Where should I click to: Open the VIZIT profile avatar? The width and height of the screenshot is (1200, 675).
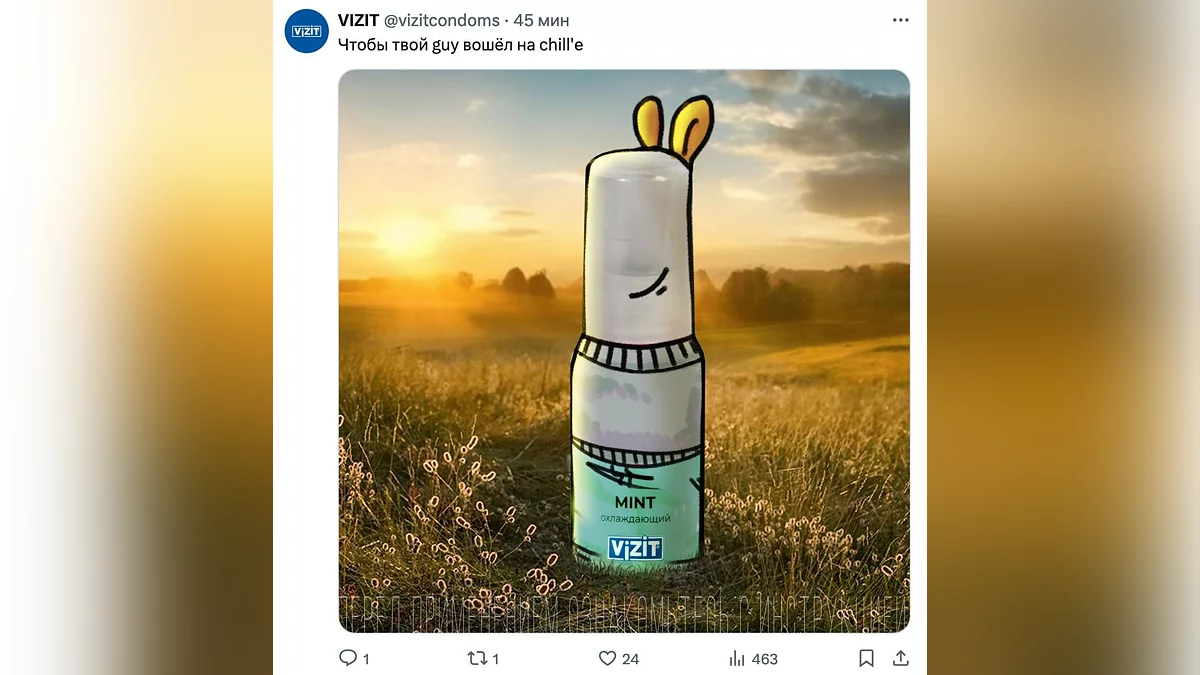[x=306, y=31]
